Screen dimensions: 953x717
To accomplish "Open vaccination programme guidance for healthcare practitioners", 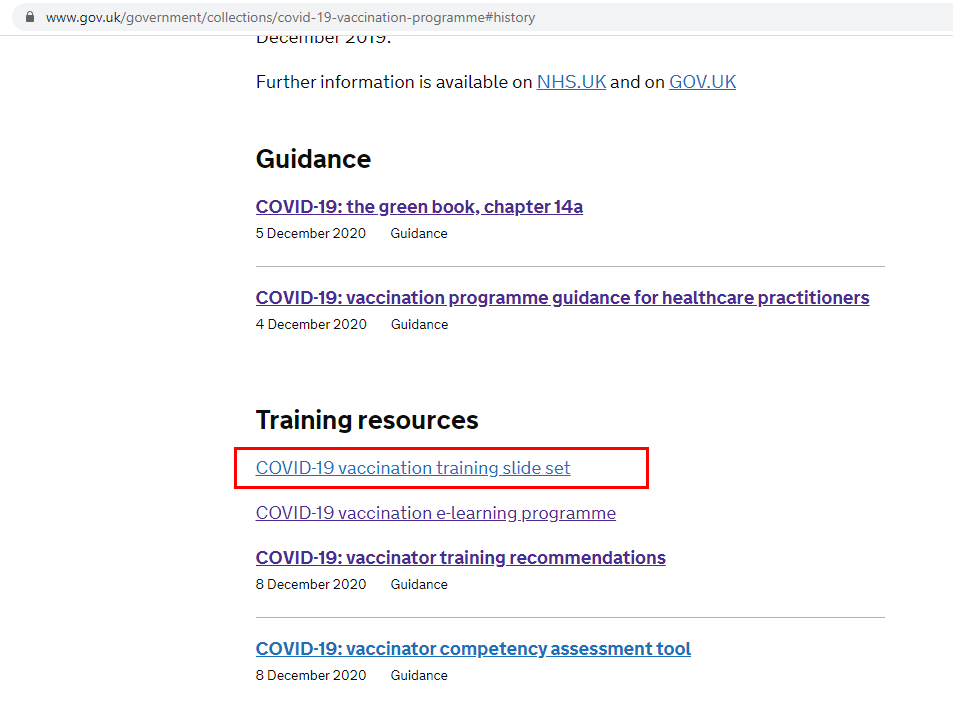I will tap(563, 298).
